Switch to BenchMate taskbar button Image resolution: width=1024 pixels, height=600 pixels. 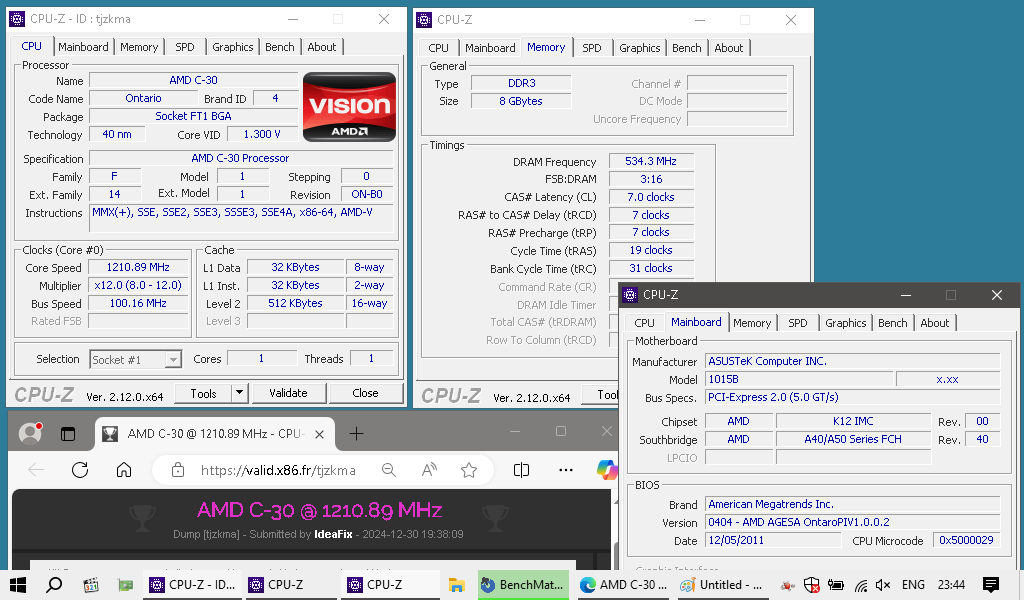pyautogui.click(x=523, y=585)
